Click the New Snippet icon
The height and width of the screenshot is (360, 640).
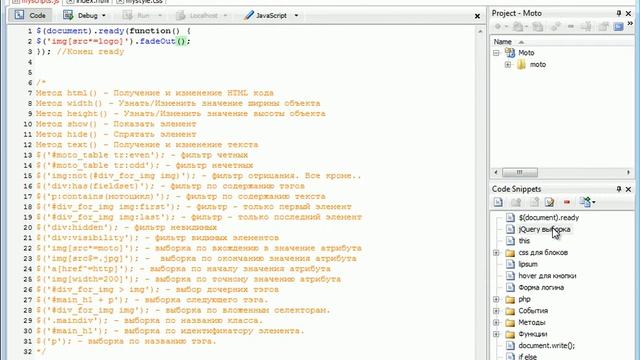coord(498,202)
